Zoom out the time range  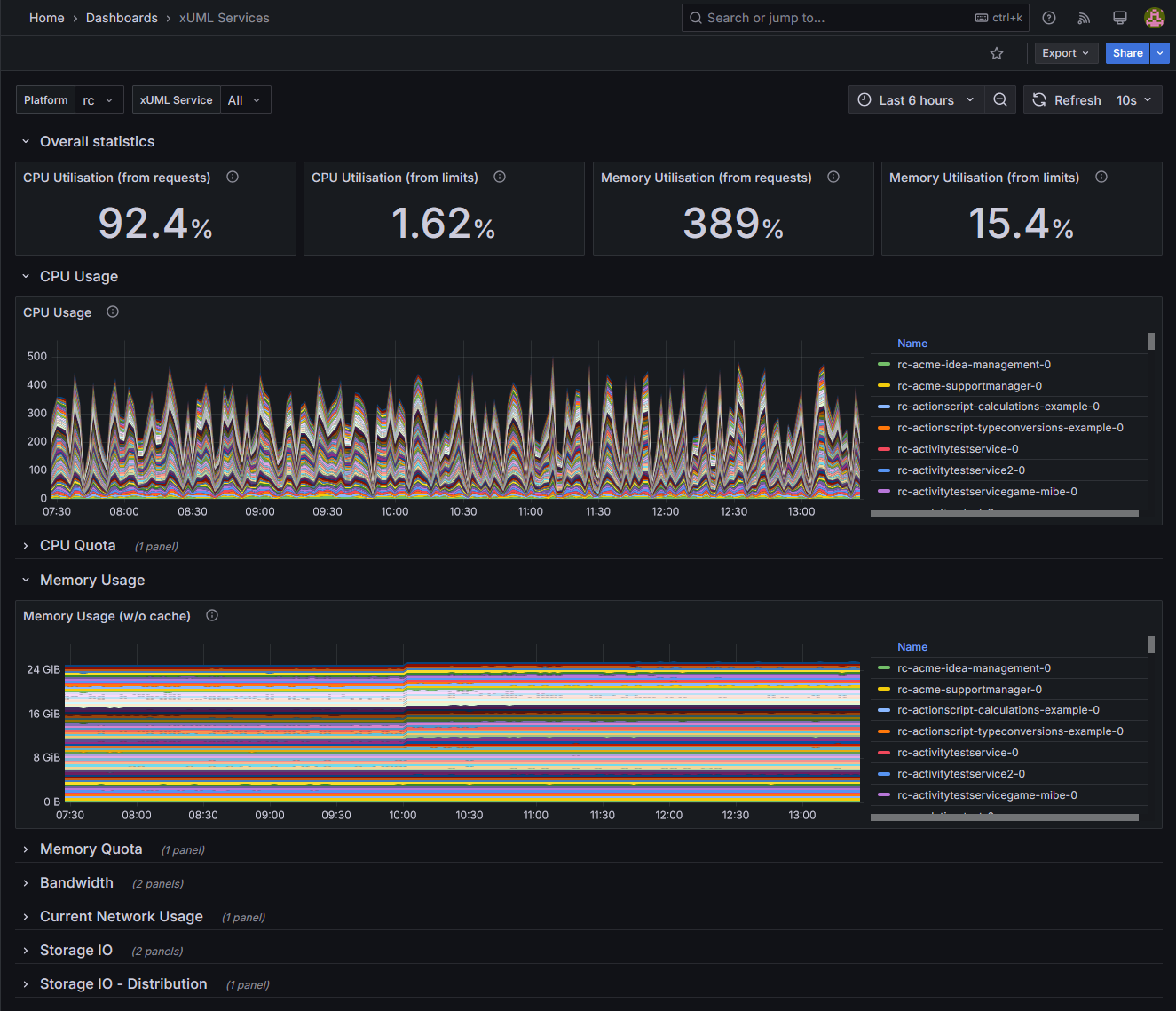1000,100
